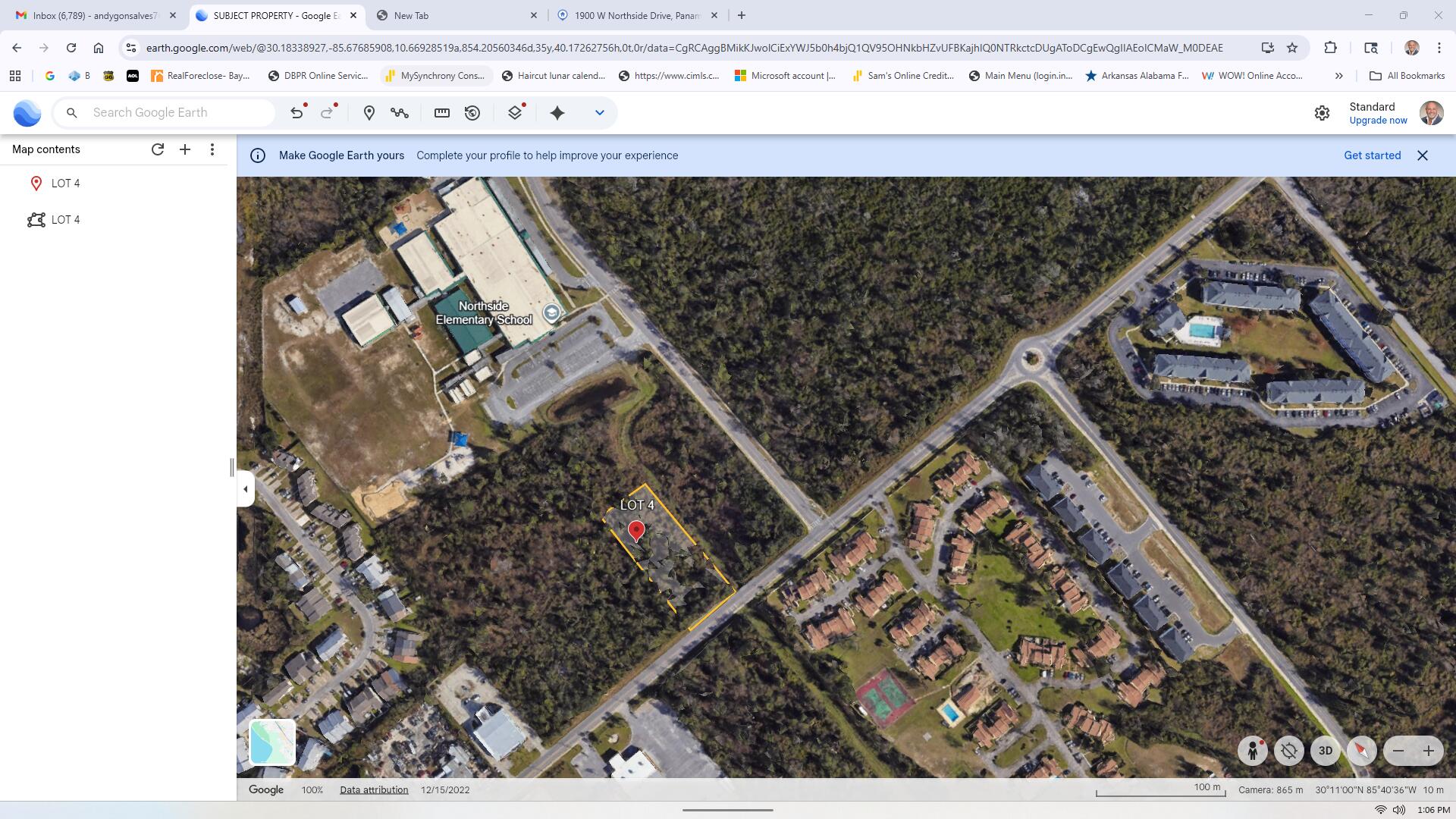
Task: Click Get started in profile banner
Action: click(x=1372, y=155)
